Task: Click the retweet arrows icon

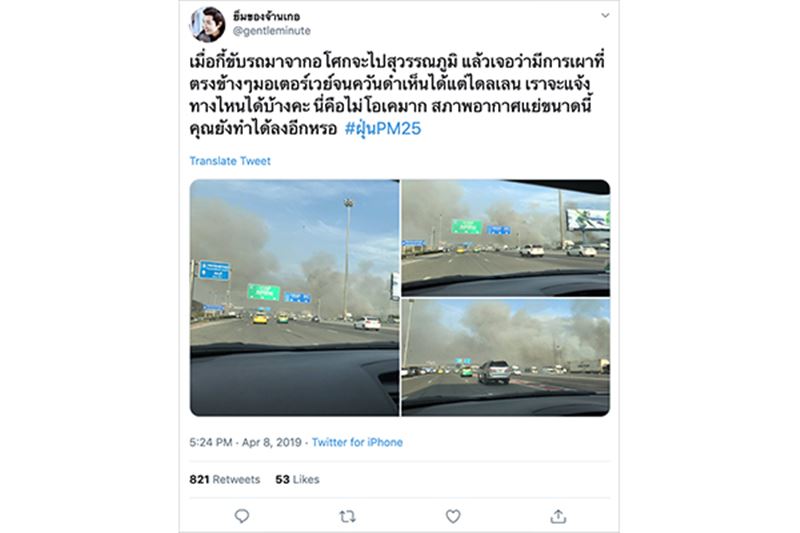Action: point(347,517)
